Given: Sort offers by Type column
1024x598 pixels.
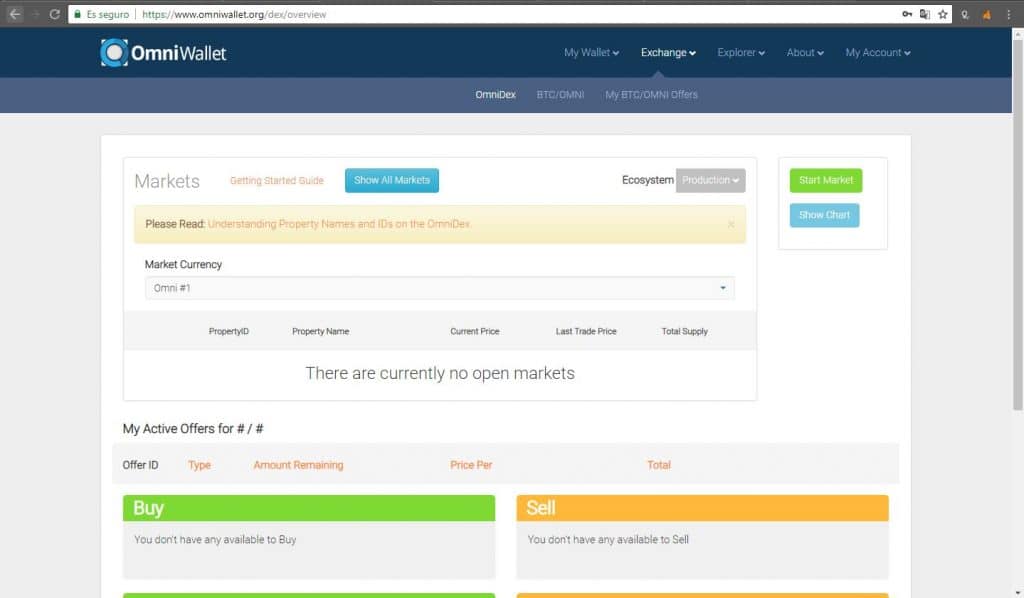Looking at the screenshot, I should coord(199,465).
